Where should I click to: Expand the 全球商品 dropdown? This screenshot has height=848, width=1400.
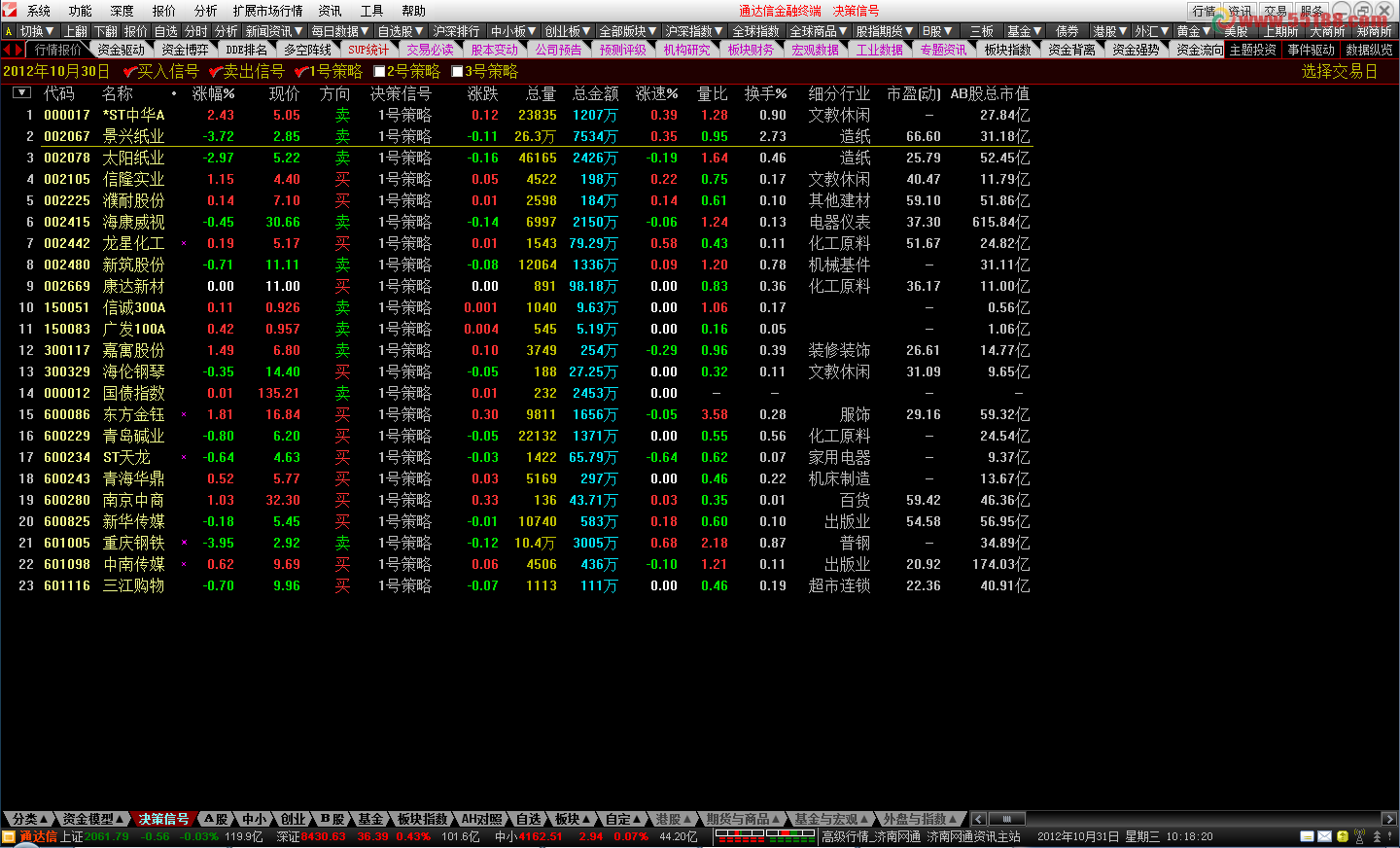point(820,31)
